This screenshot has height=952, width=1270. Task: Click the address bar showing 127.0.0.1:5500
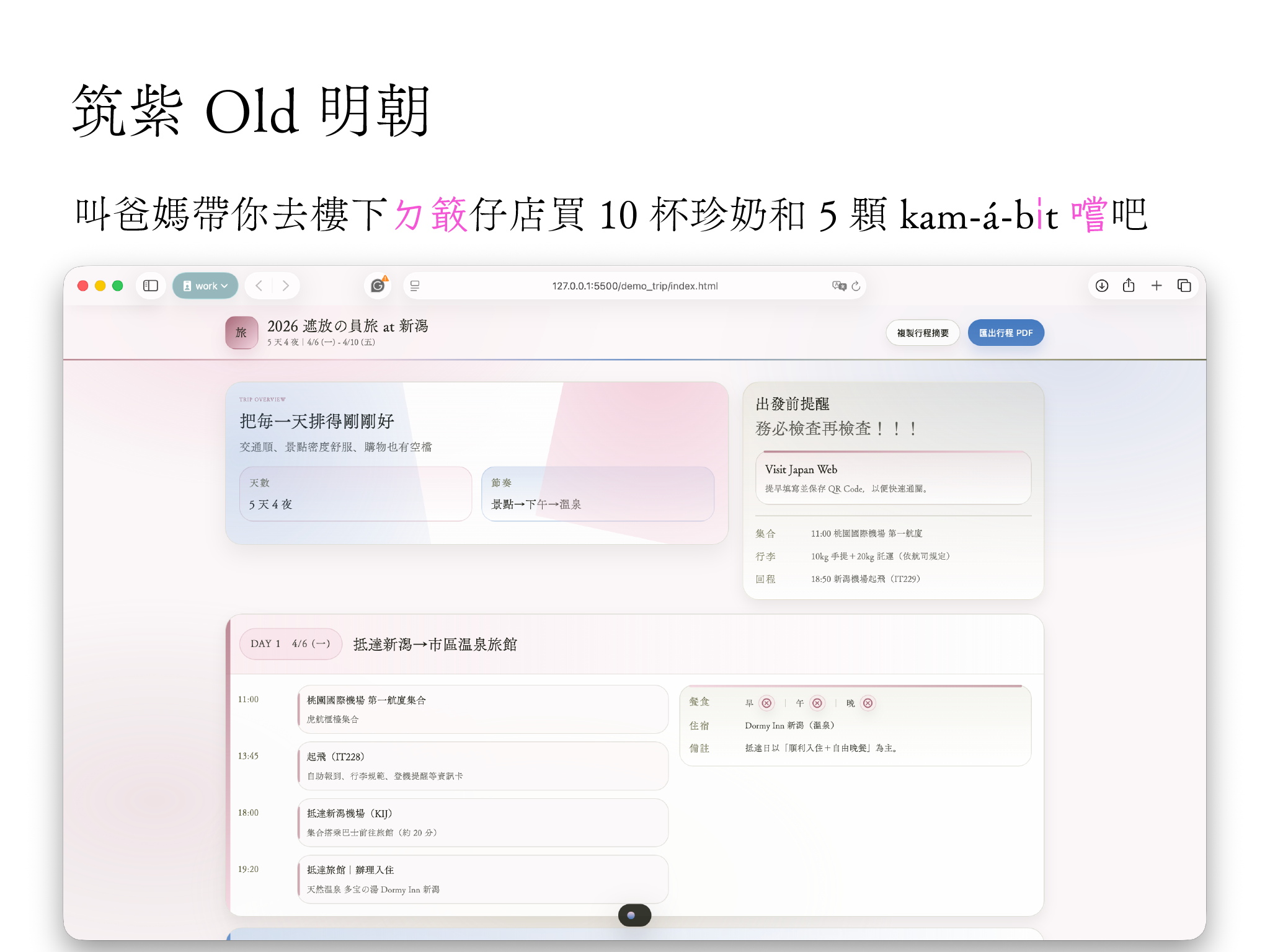[634, 286]
